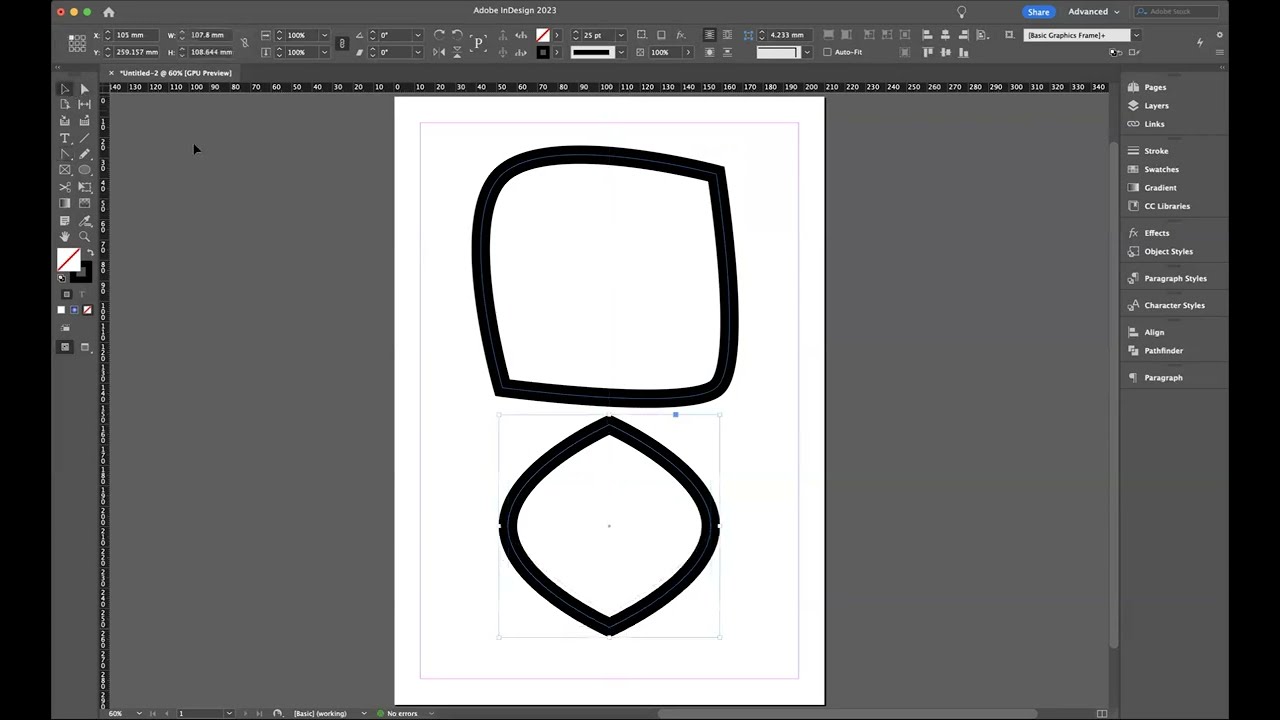The width and height of the screenshot is (1280, 720).
Task: Click the fill swatch in control bar
Action: coord(543,35)
